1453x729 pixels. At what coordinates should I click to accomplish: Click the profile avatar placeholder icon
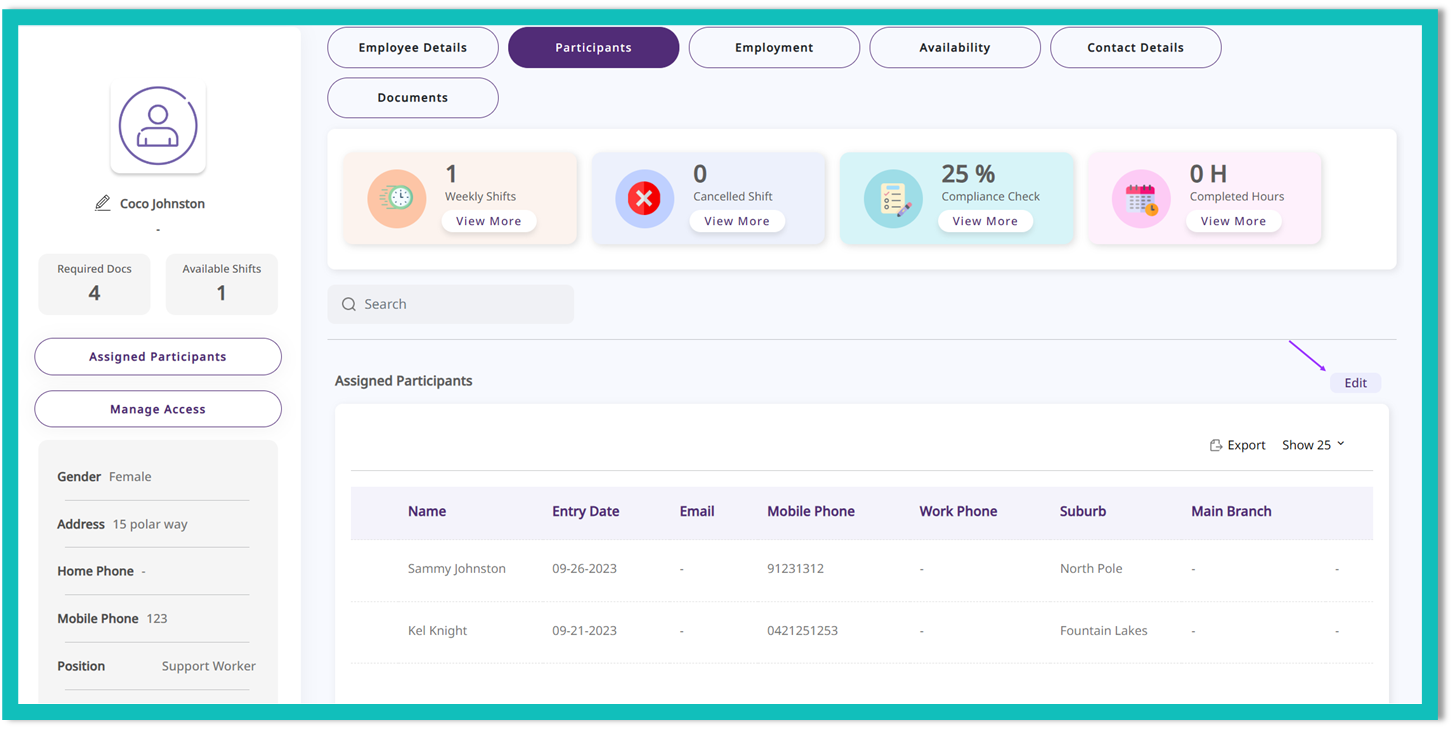point(158,126)
